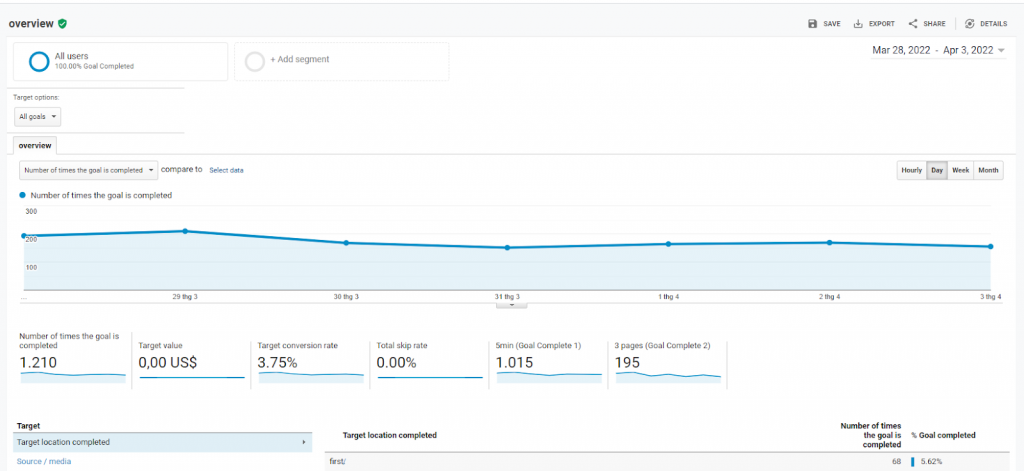Click the 68 completions value
The image size is (1024, 471).
pyautogui.click(x=896, y=461)
